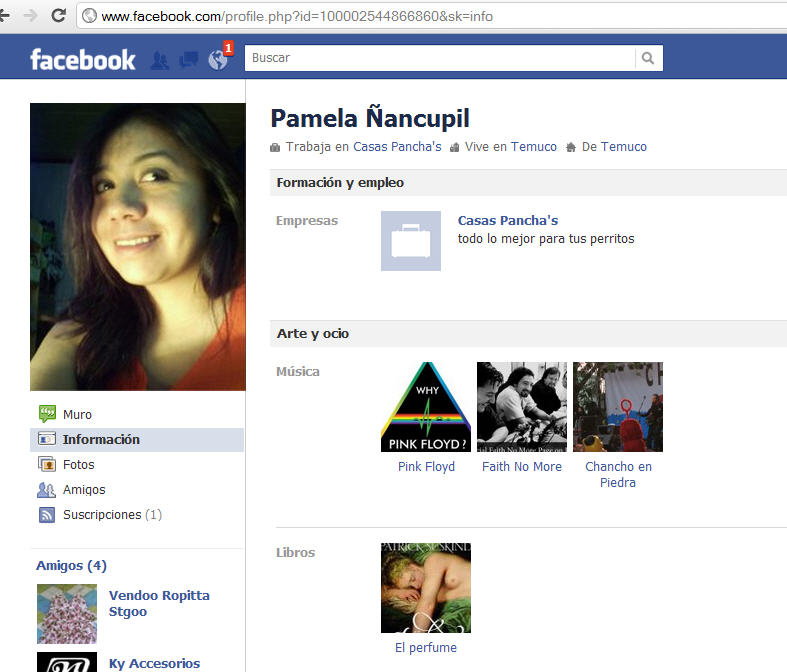Open notifications globe icon

pos(218,60)
